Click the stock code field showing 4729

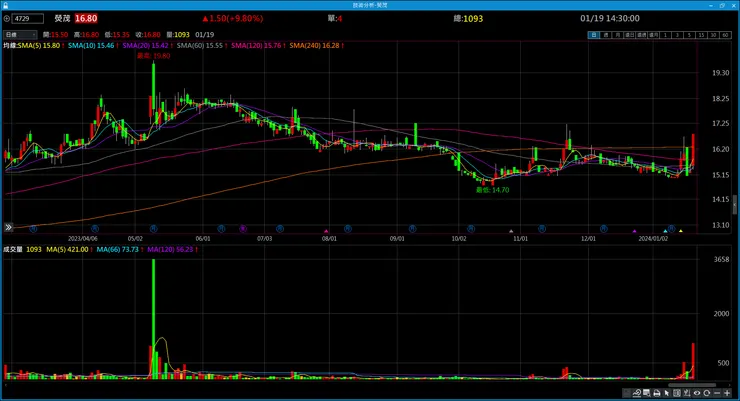(x=28, y=18)
